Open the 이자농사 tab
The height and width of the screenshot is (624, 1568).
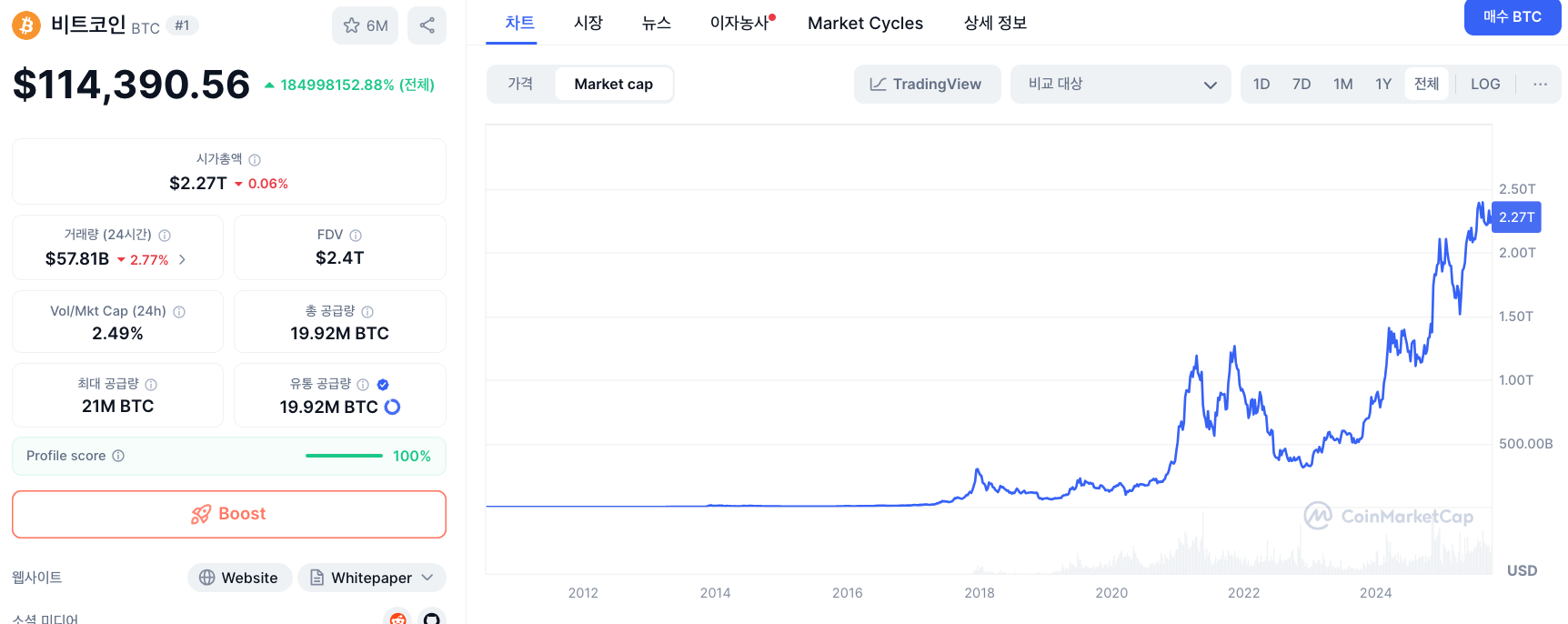pos(741,23)
